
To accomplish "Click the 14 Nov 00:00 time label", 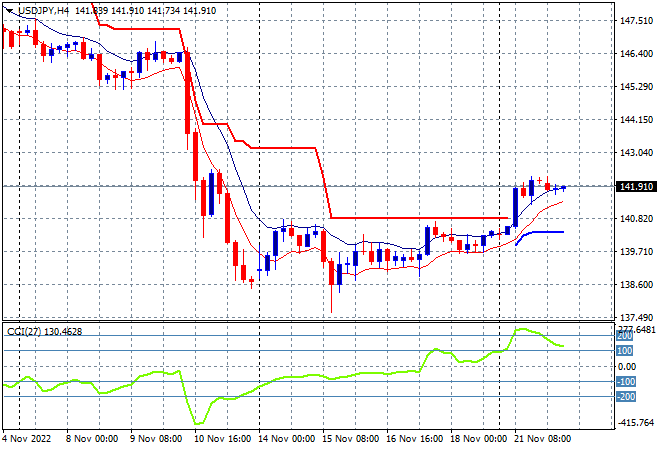I will 287,439.
